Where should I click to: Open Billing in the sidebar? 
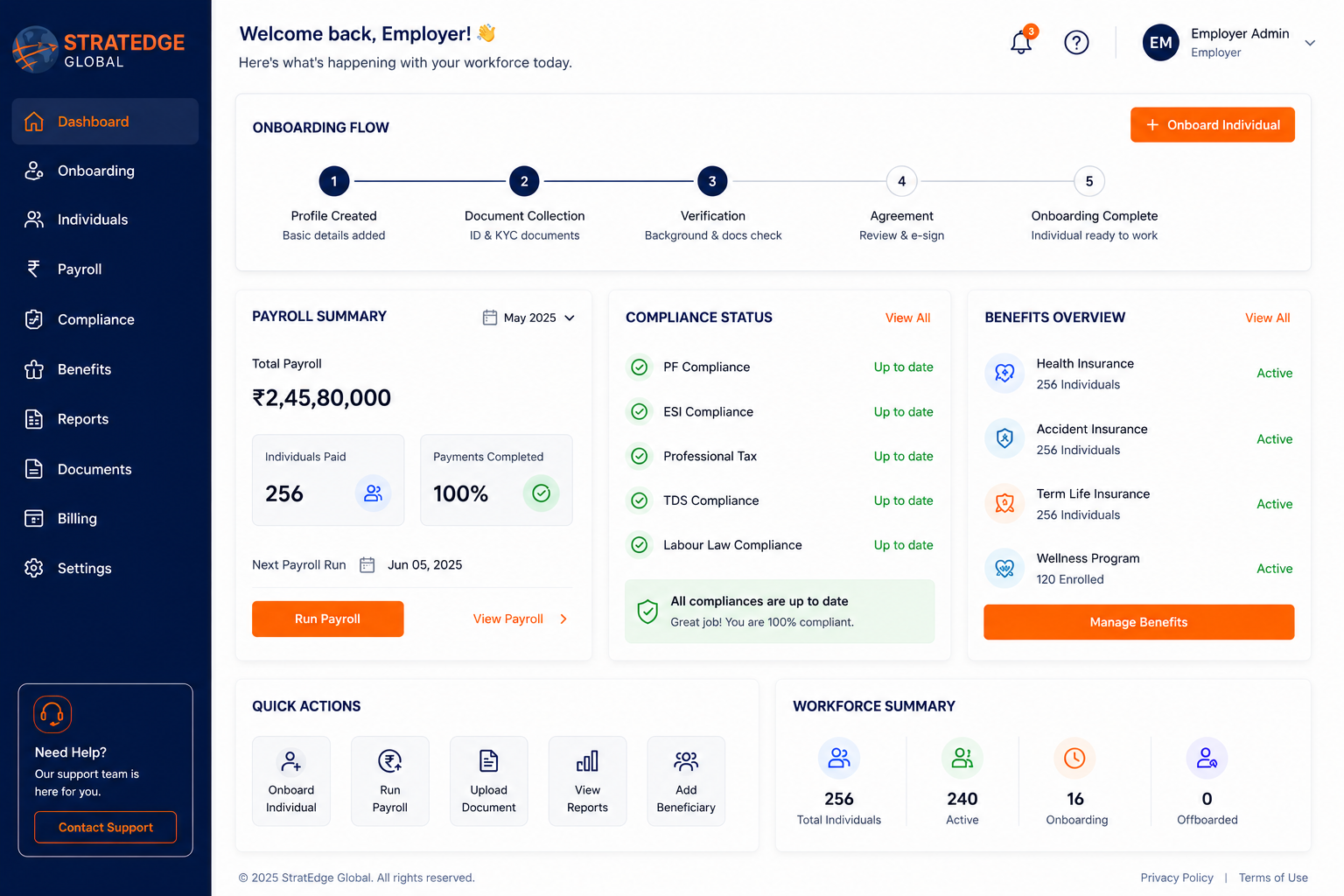point(105,519)
